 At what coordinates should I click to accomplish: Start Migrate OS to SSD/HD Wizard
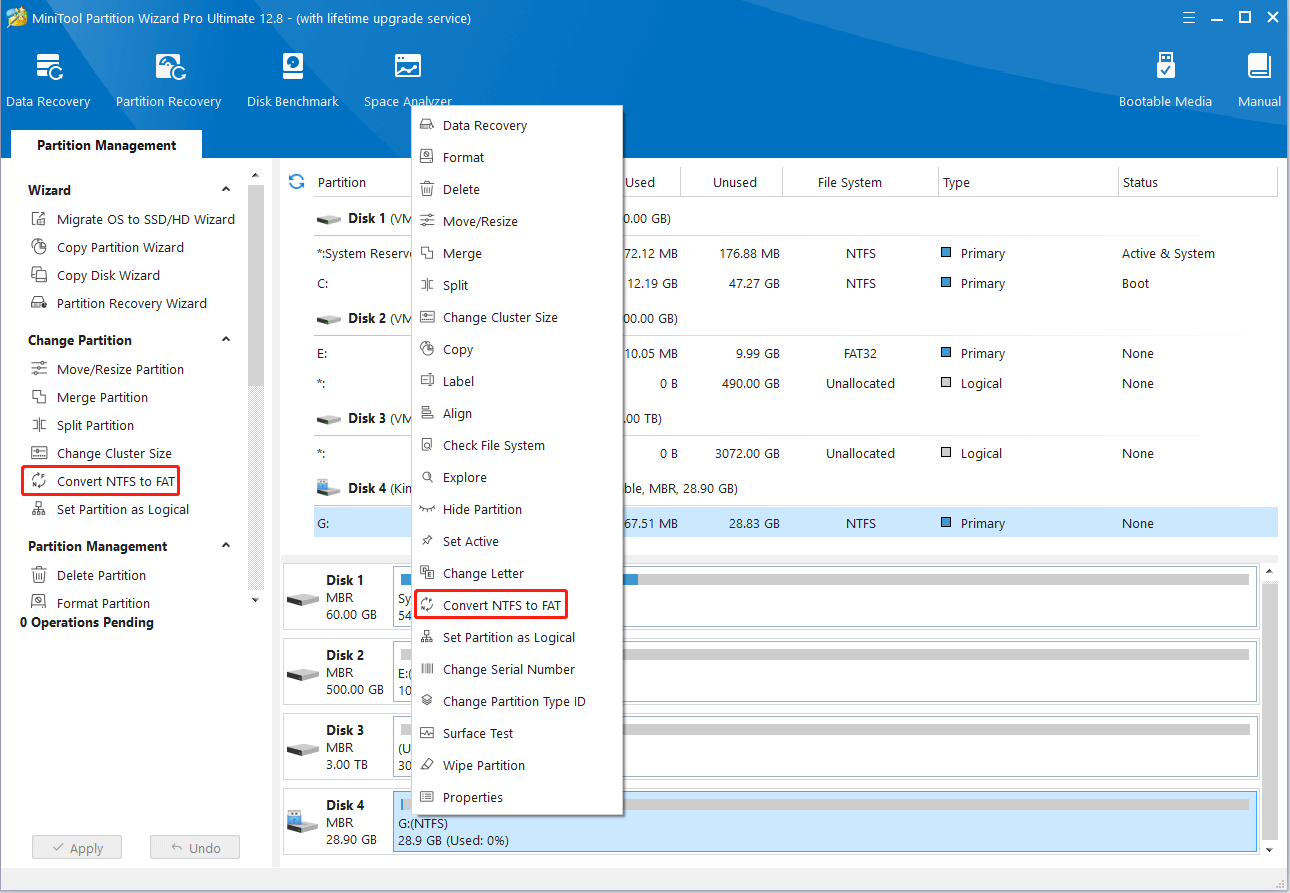click(x=133, y=219)
